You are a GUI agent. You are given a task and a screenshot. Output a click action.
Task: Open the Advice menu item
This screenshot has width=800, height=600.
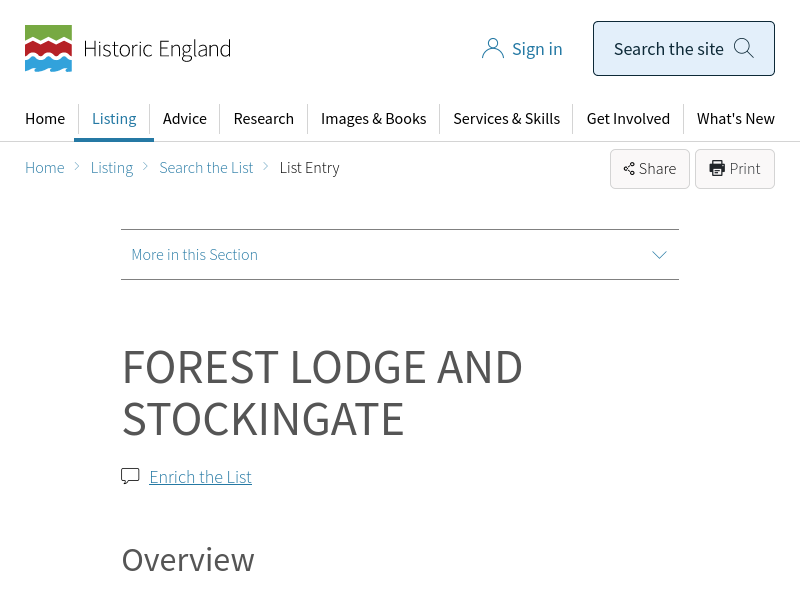185,119
